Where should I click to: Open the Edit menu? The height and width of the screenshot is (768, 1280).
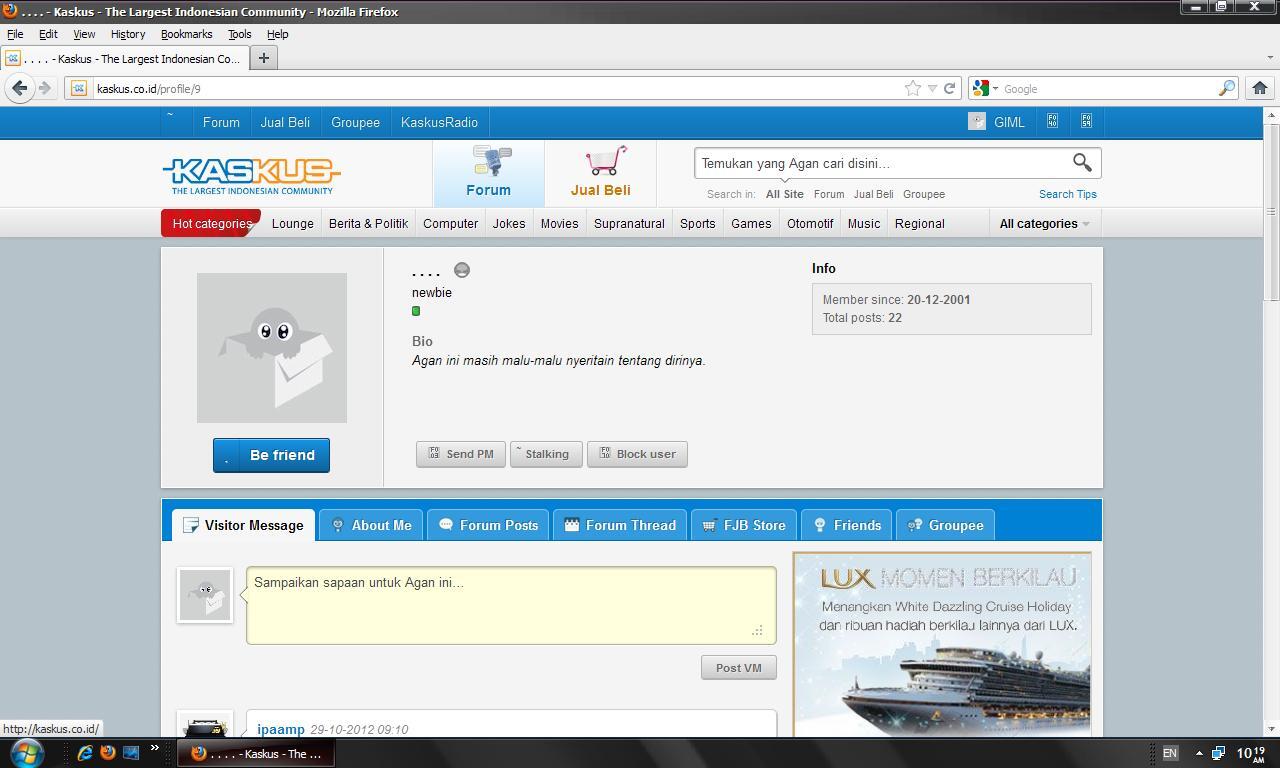pyautogui.click(x=48, y=34)
